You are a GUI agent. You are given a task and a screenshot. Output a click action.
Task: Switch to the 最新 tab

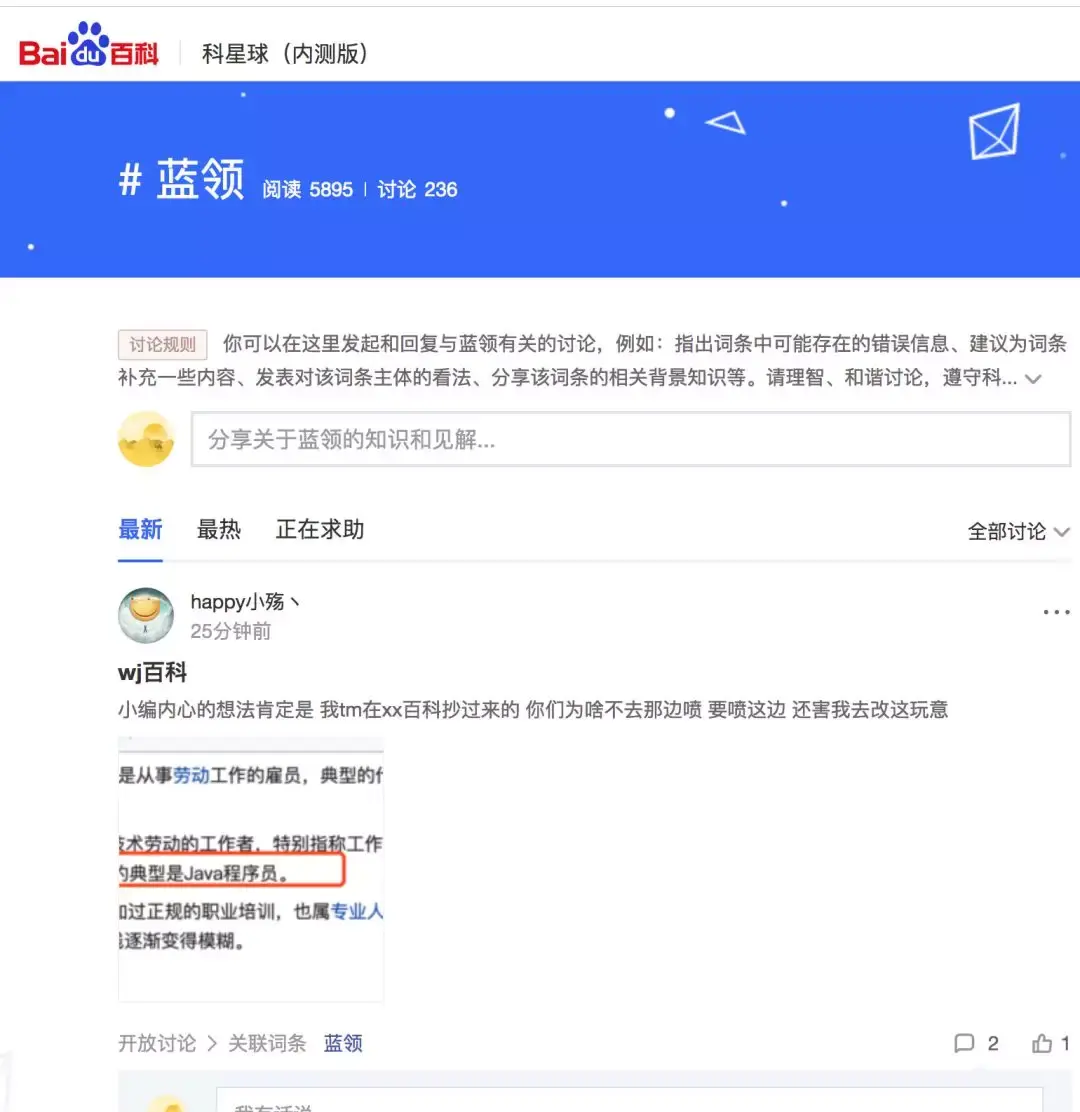pos(140,529)
